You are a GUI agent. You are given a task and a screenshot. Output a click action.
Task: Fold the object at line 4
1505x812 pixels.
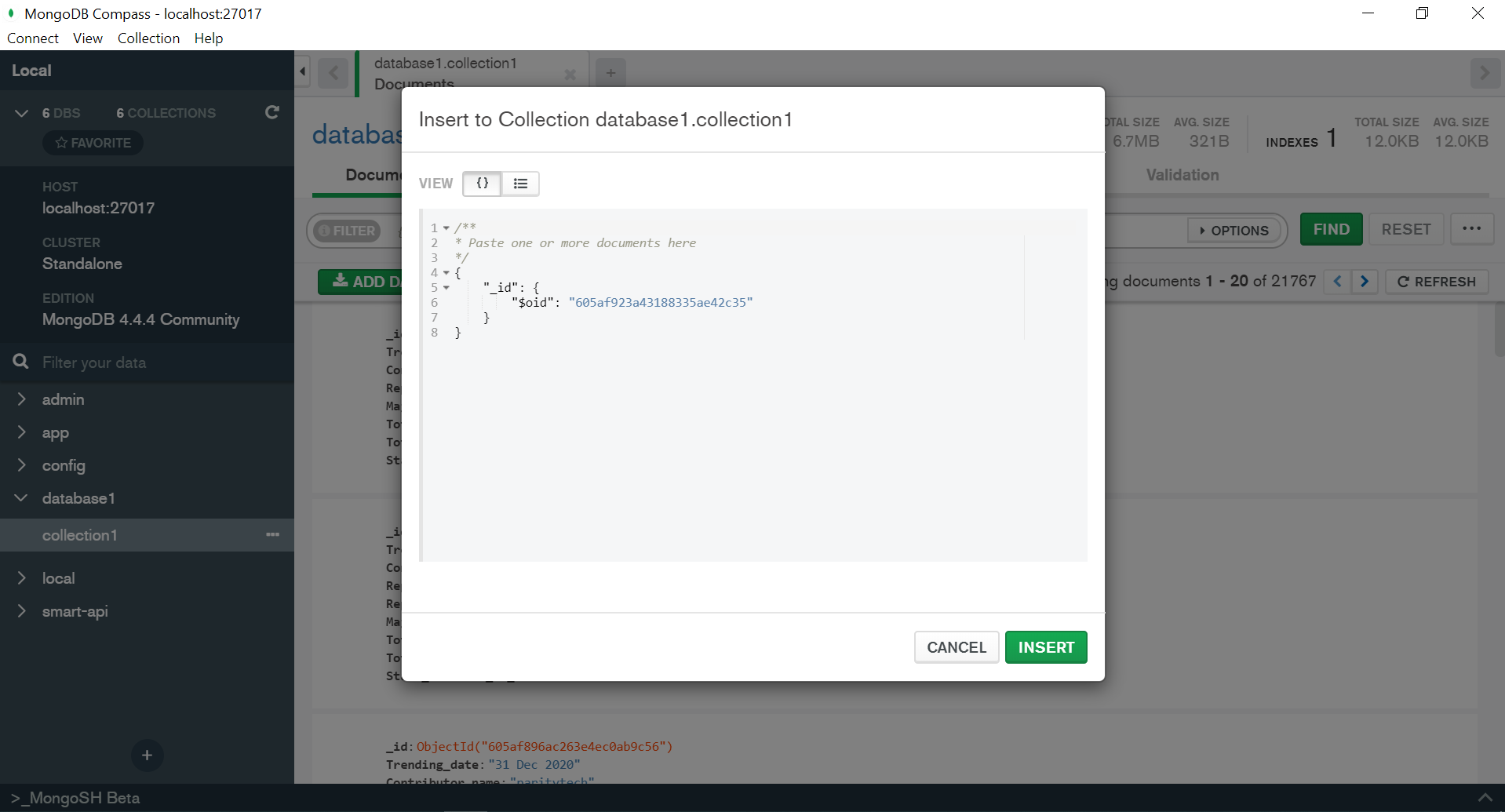click(446, 273)
